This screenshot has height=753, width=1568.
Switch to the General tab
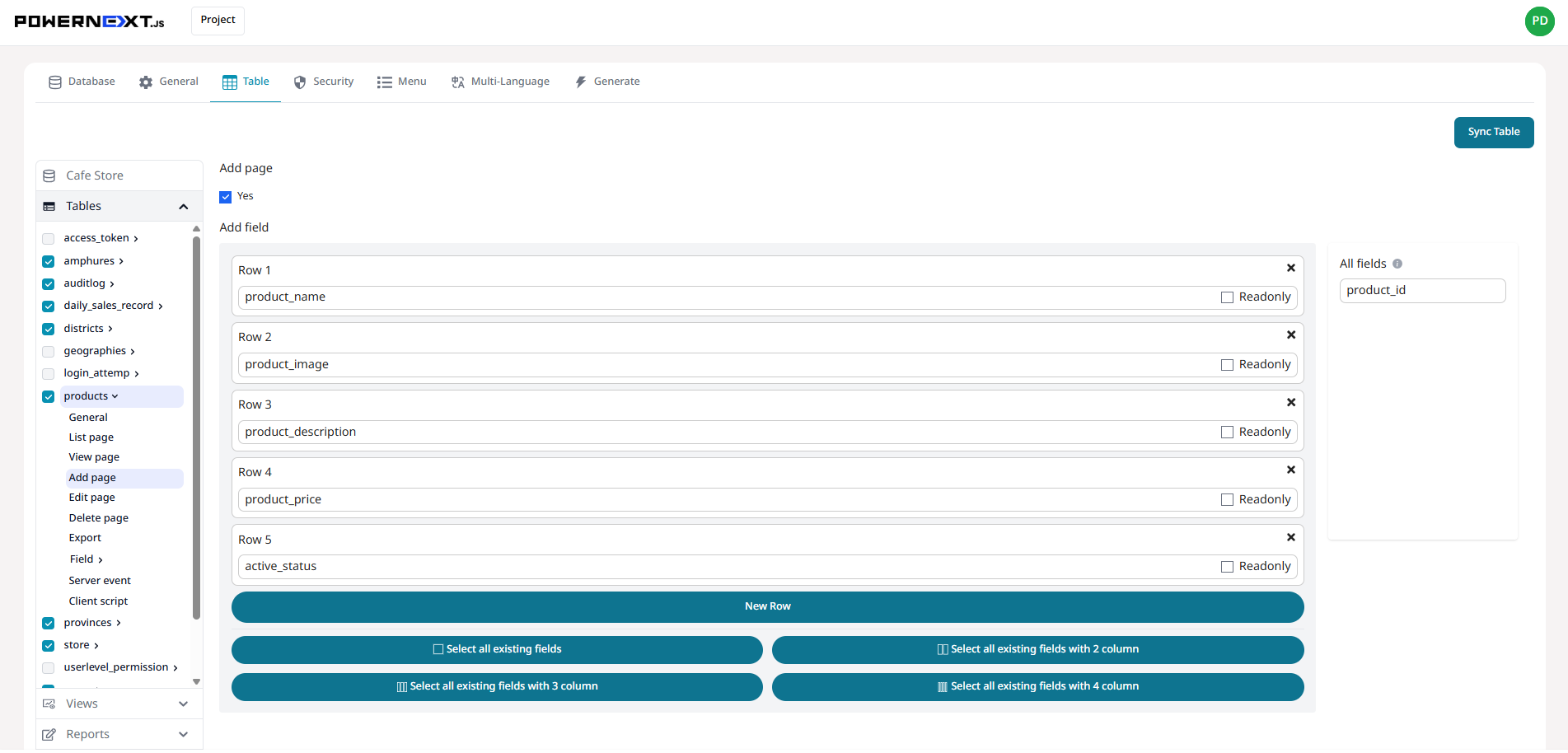[169, 82]
